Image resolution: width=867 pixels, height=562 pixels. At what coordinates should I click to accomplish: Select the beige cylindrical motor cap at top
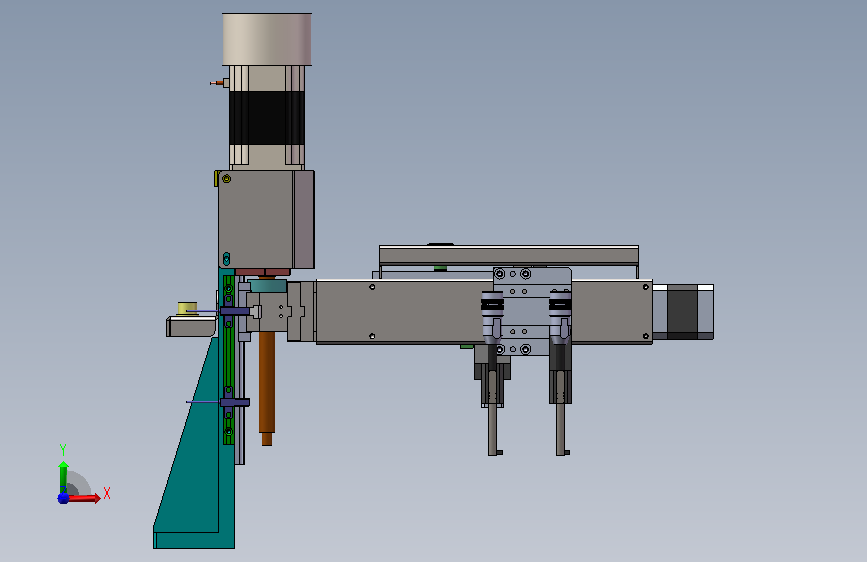point(267,39)
